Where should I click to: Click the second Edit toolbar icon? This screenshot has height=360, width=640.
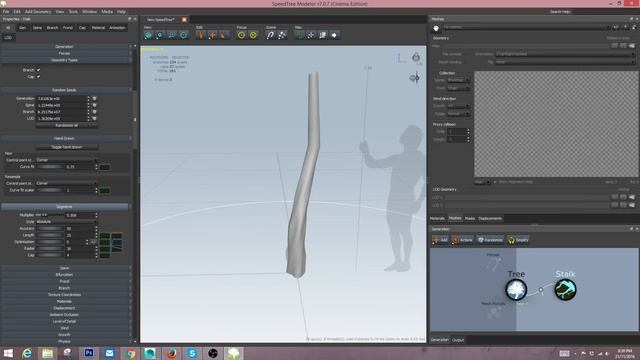point(212,35)
